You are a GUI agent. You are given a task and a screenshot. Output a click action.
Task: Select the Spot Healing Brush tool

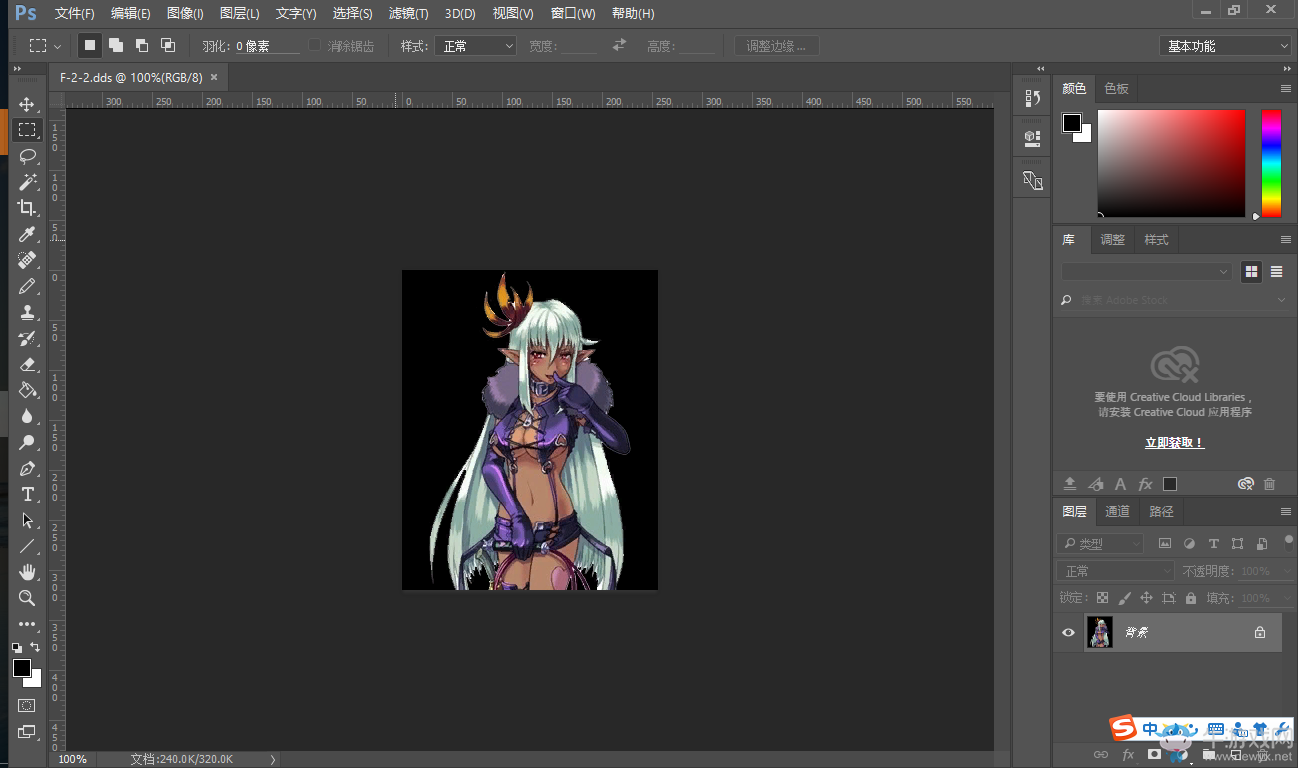pos(27,260)
